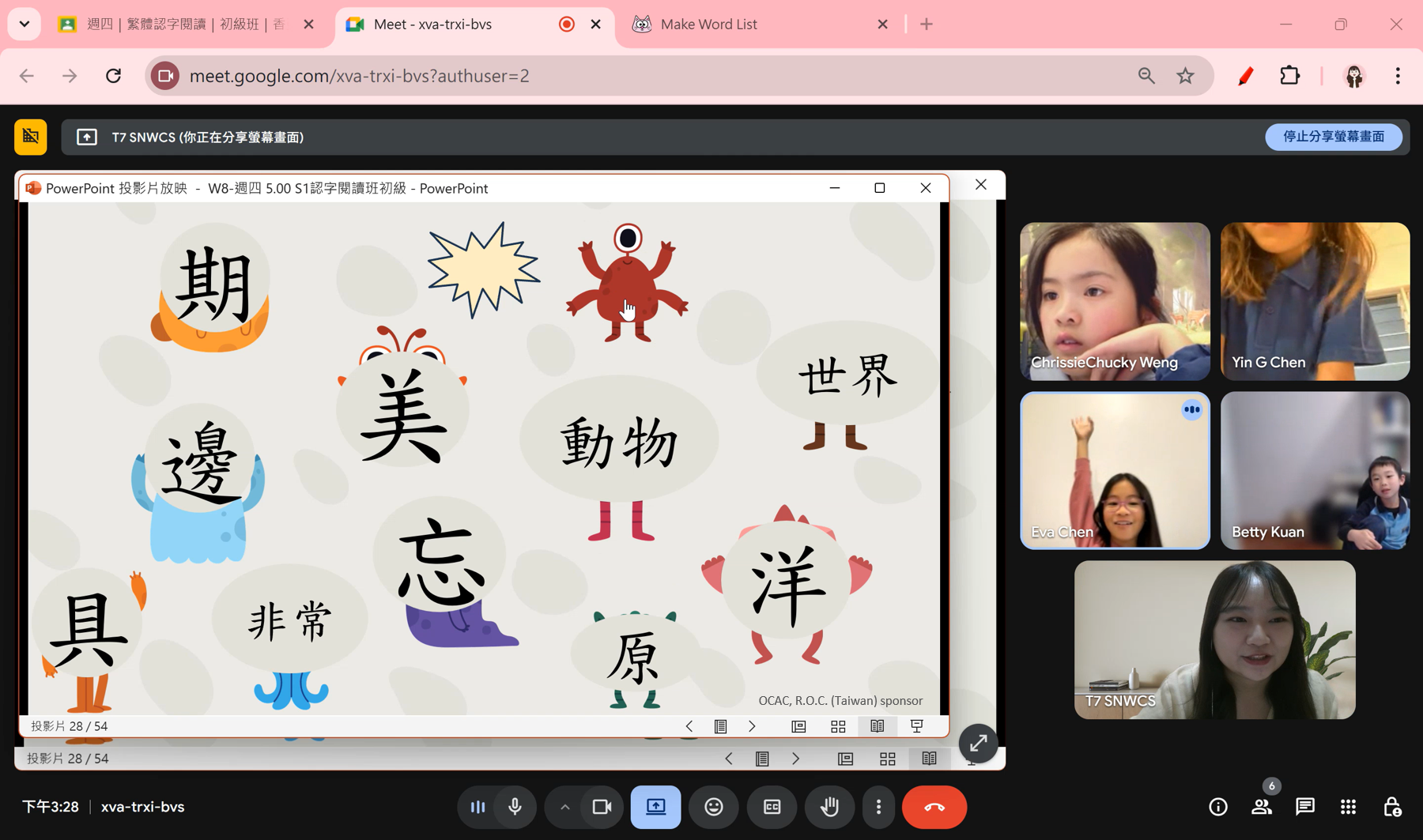1423x840 pixels.
Task: Turn on closed captions in the call
Action: tap(772, 807)
